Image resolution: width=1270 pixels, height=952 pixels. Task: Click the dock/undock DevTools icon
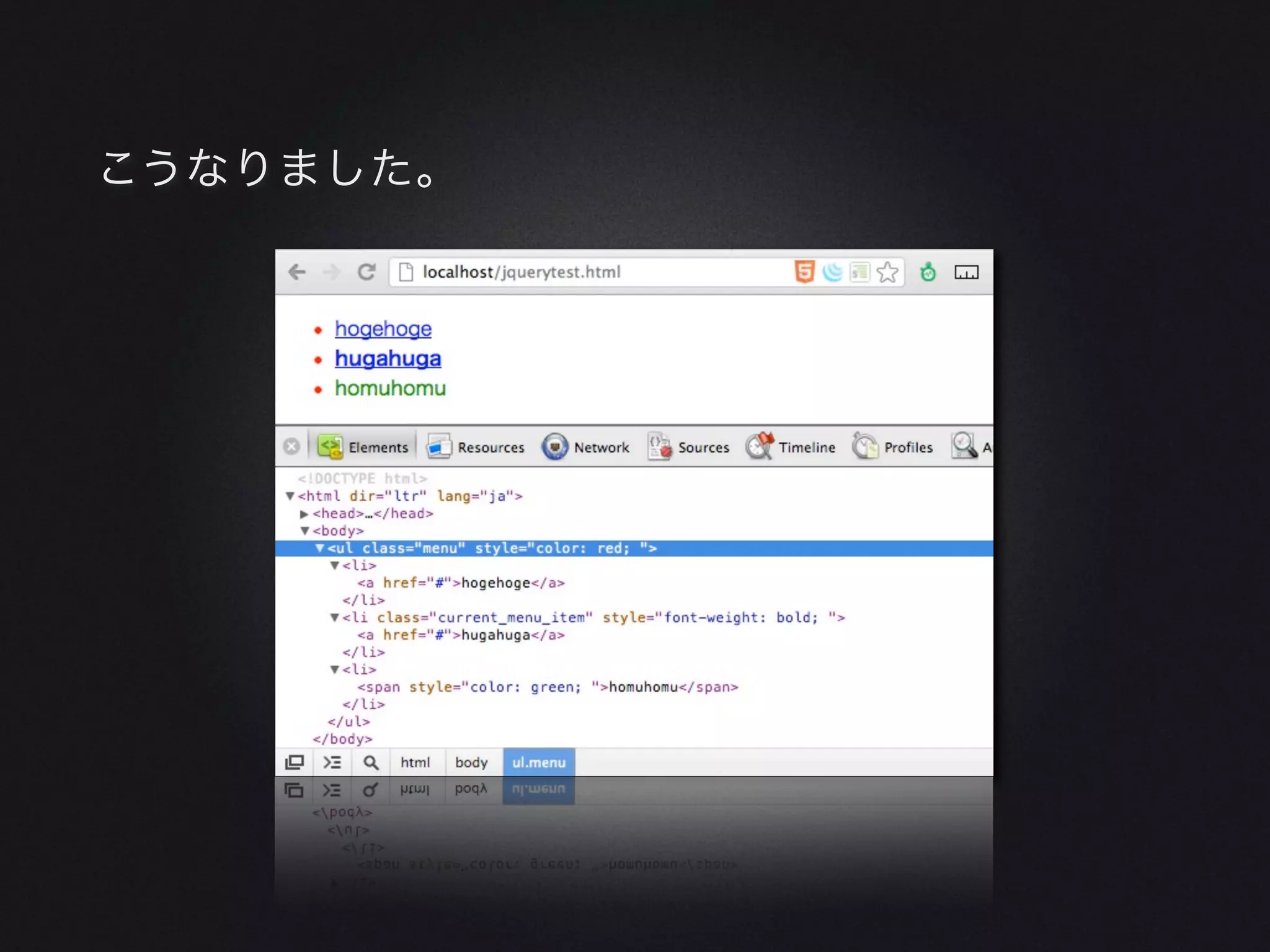pyautogui.click(x=295, y=762)
